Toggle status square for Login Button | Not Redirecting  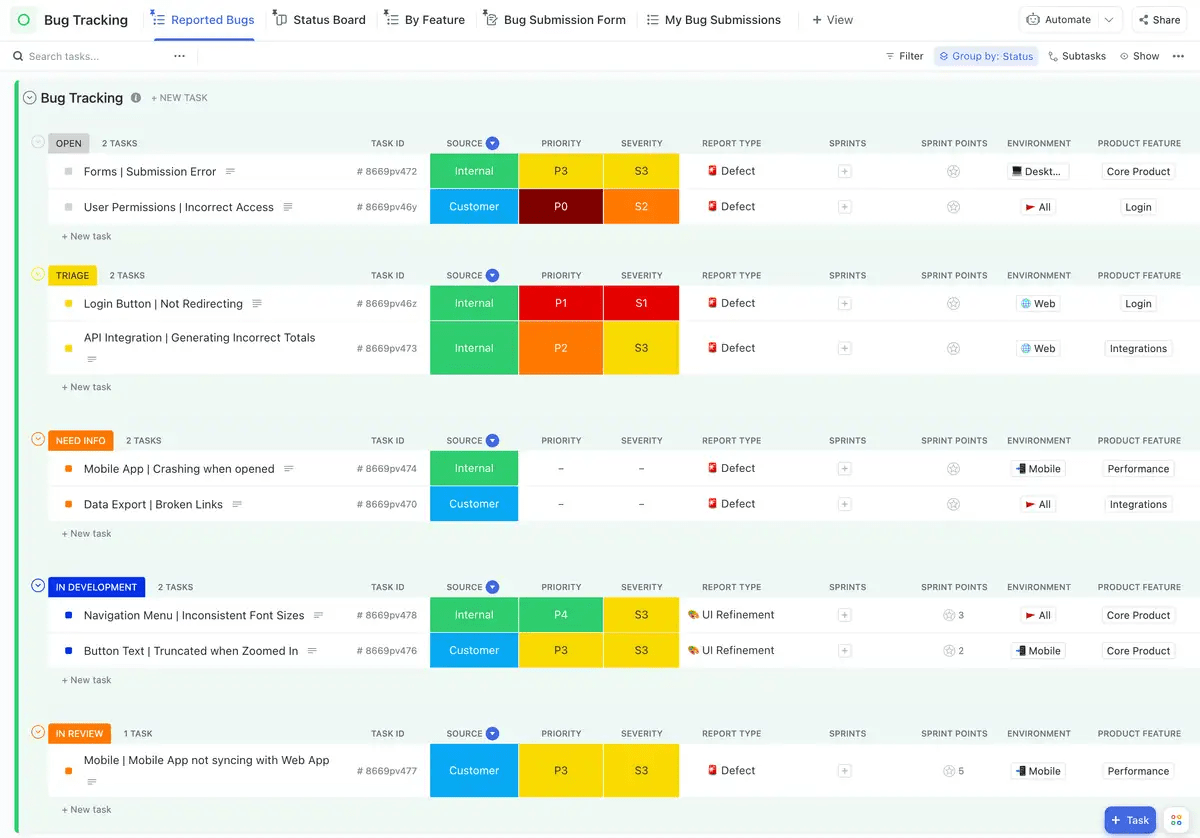click(x=68, y=304)
